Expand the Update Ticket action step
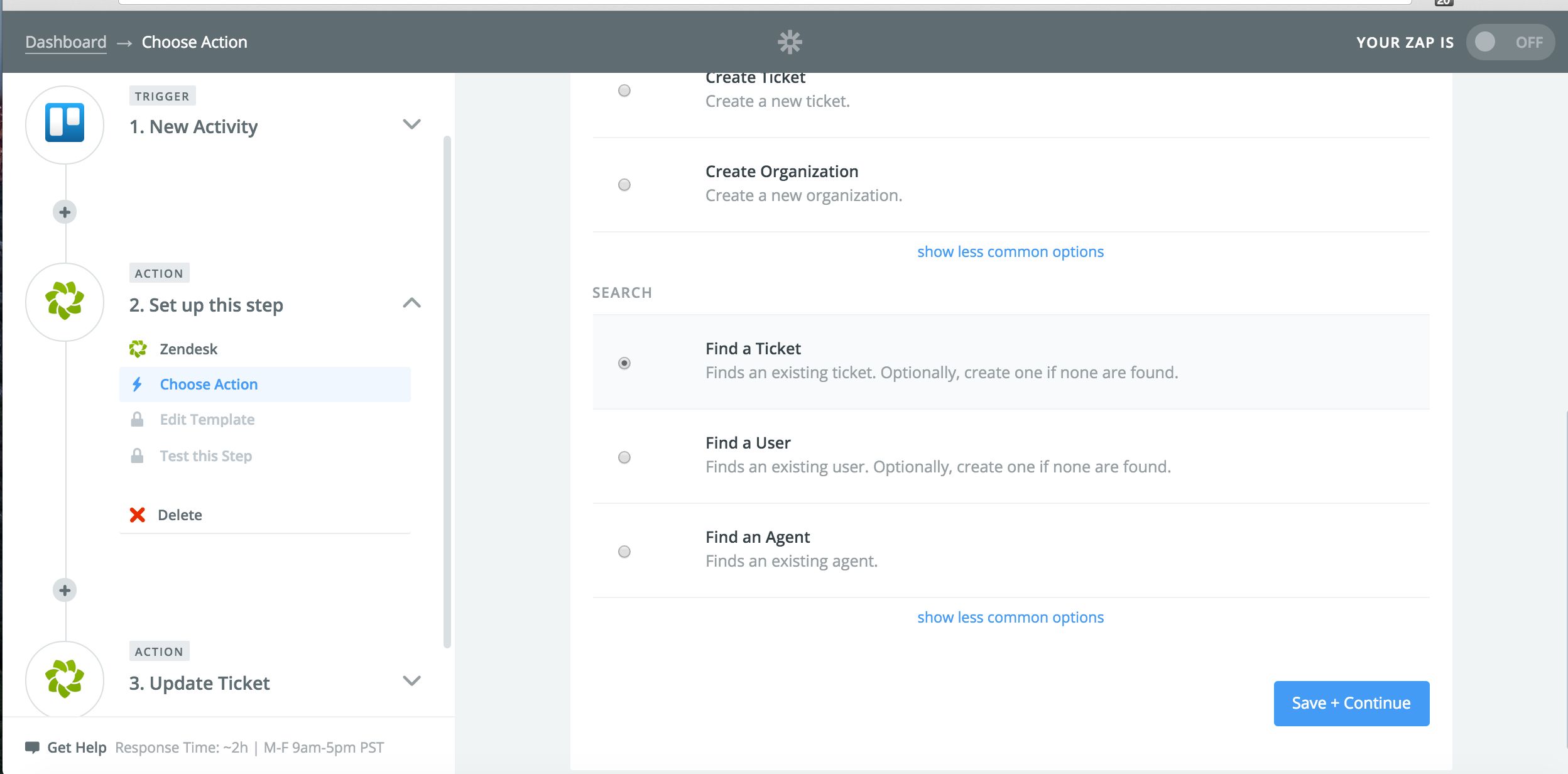The width and height of the screenshot is (1568, 774). click(411, 681)
